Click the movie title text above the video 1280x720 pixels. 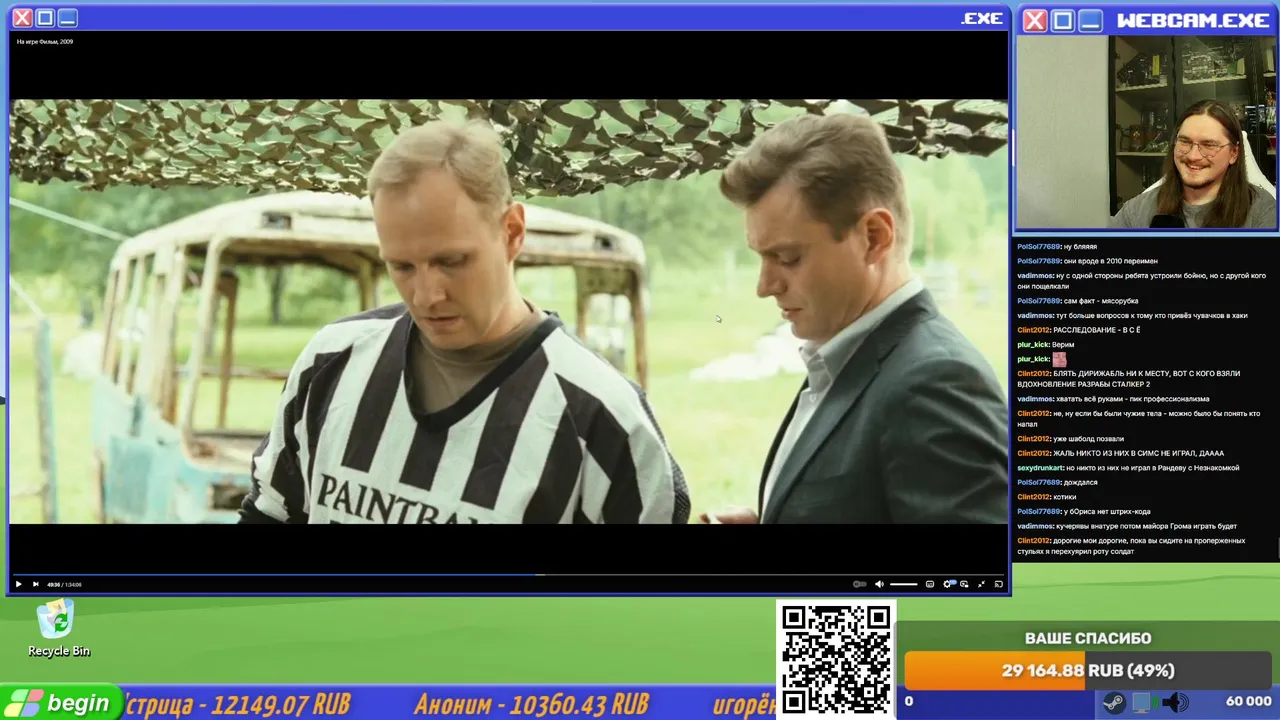click(x=45, y=42)
